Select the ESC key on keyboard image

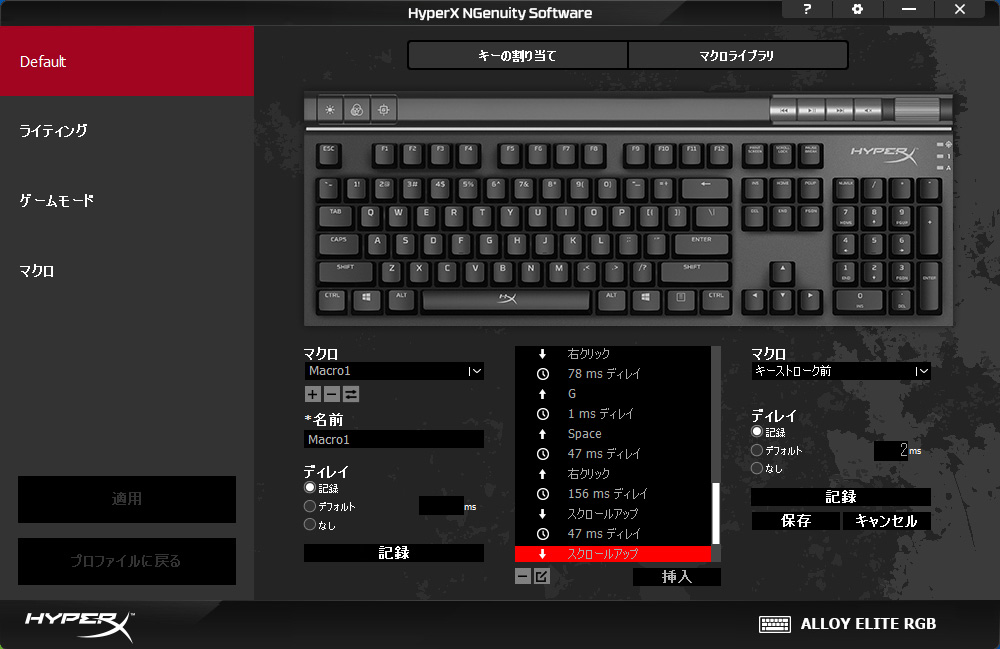tap(329, 154)
